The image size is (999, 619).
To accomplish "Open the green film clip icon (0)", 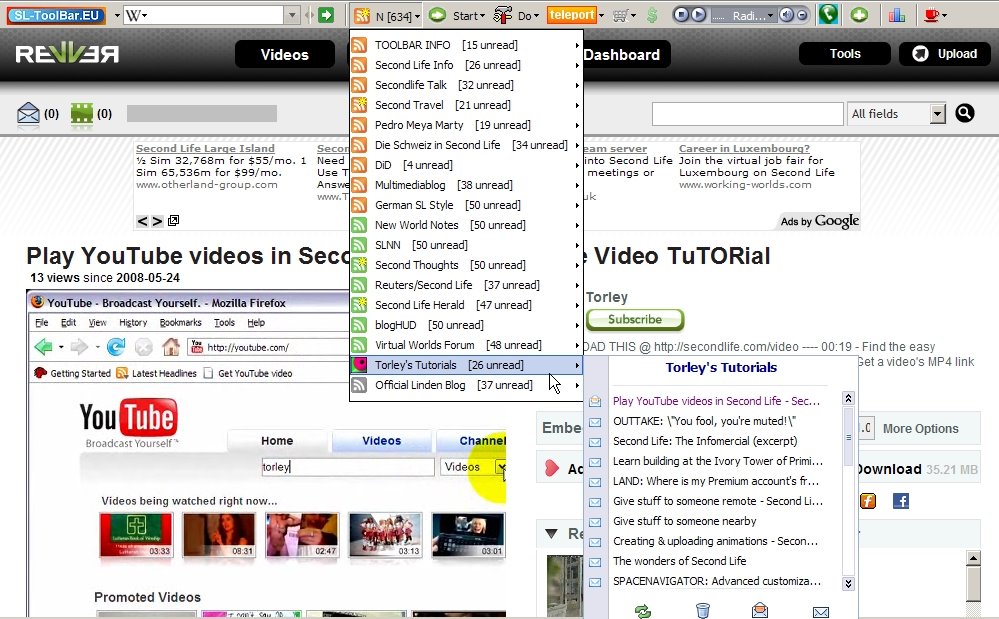I will [x=82, y=113].
